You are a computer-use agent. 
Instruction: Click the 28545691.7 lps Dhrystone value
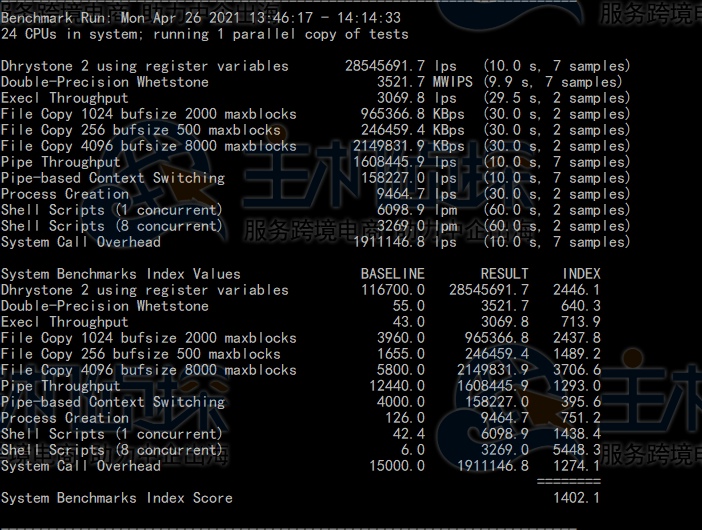click(400, 66)
